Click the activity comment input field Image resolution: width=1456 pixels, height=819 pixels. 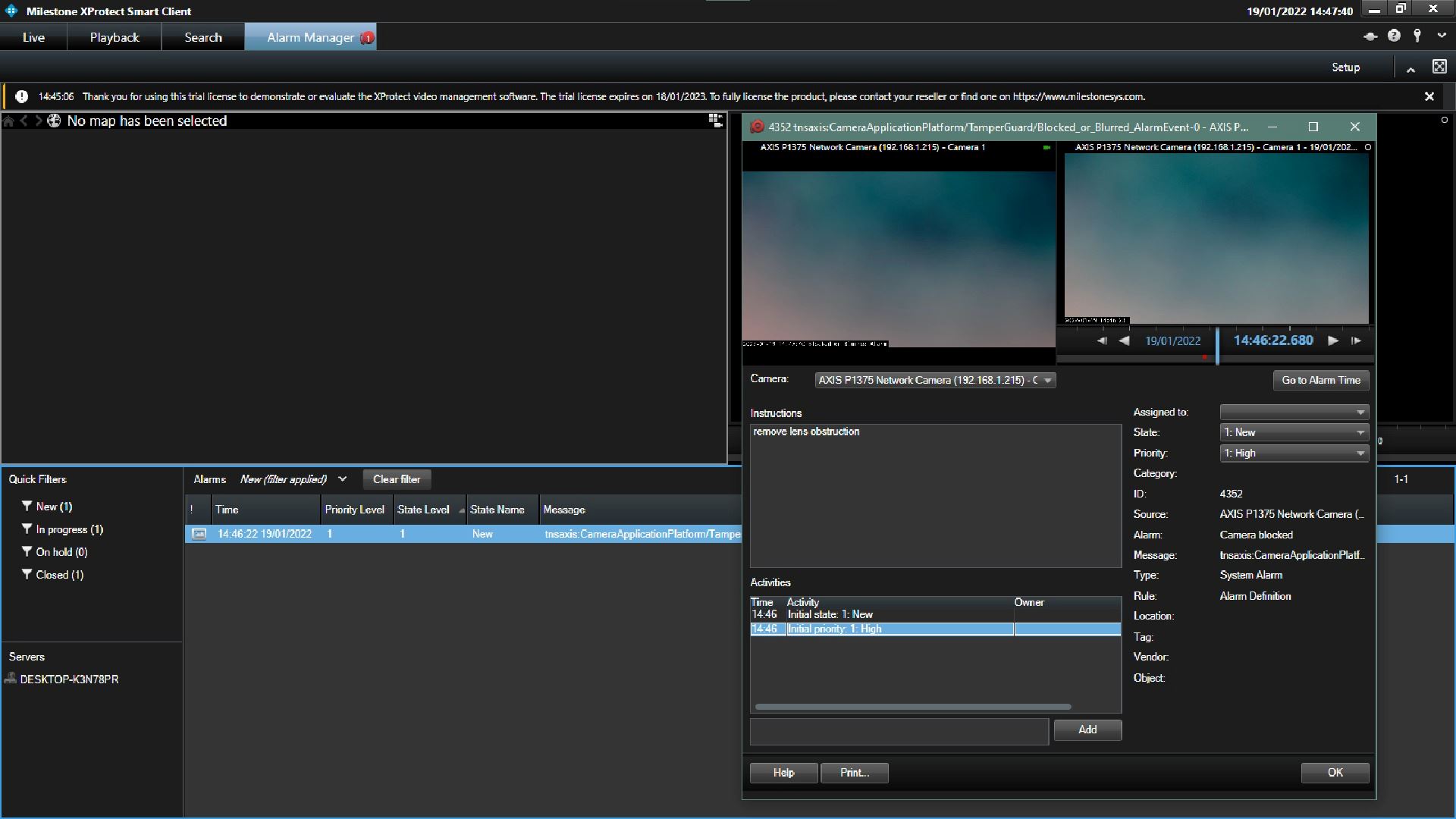click(899, 732)
